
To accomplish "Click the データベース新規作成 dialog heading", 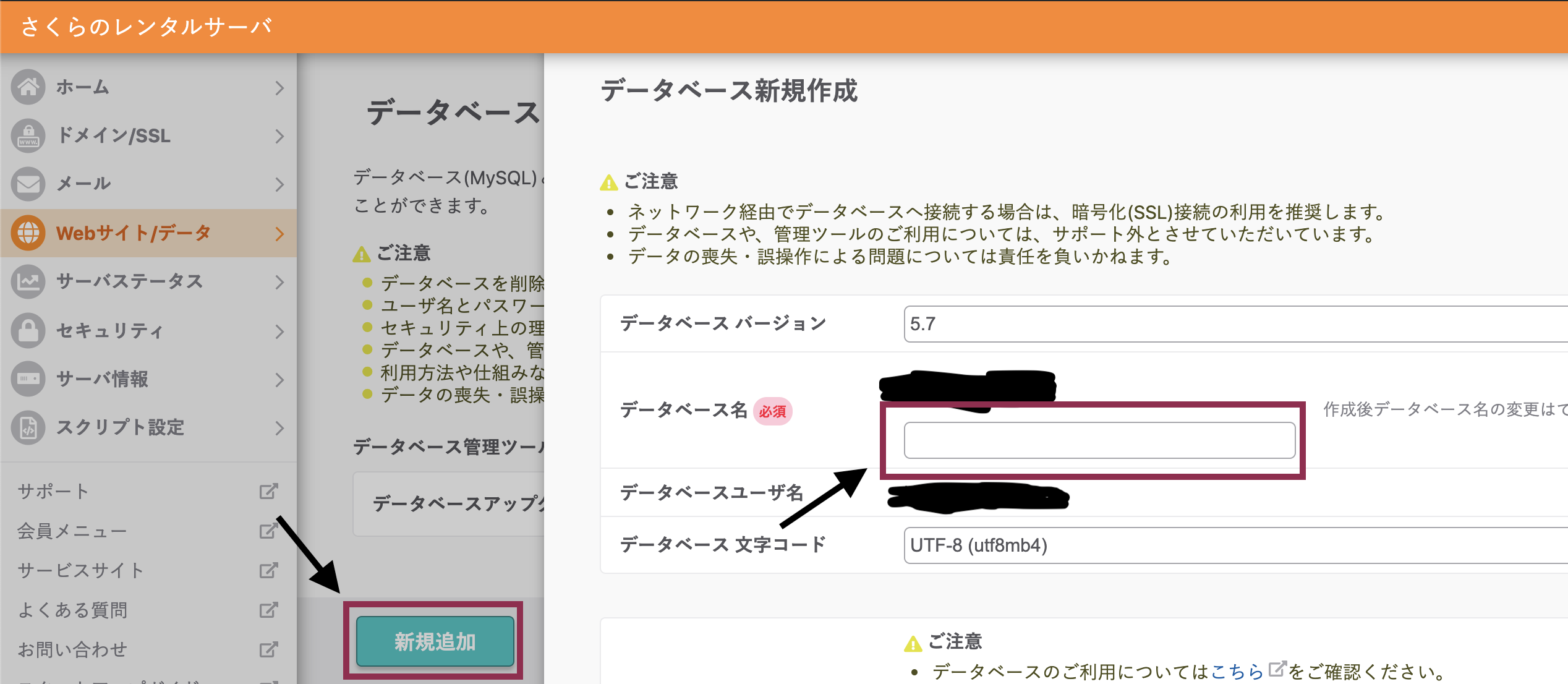I will (729, 90).
